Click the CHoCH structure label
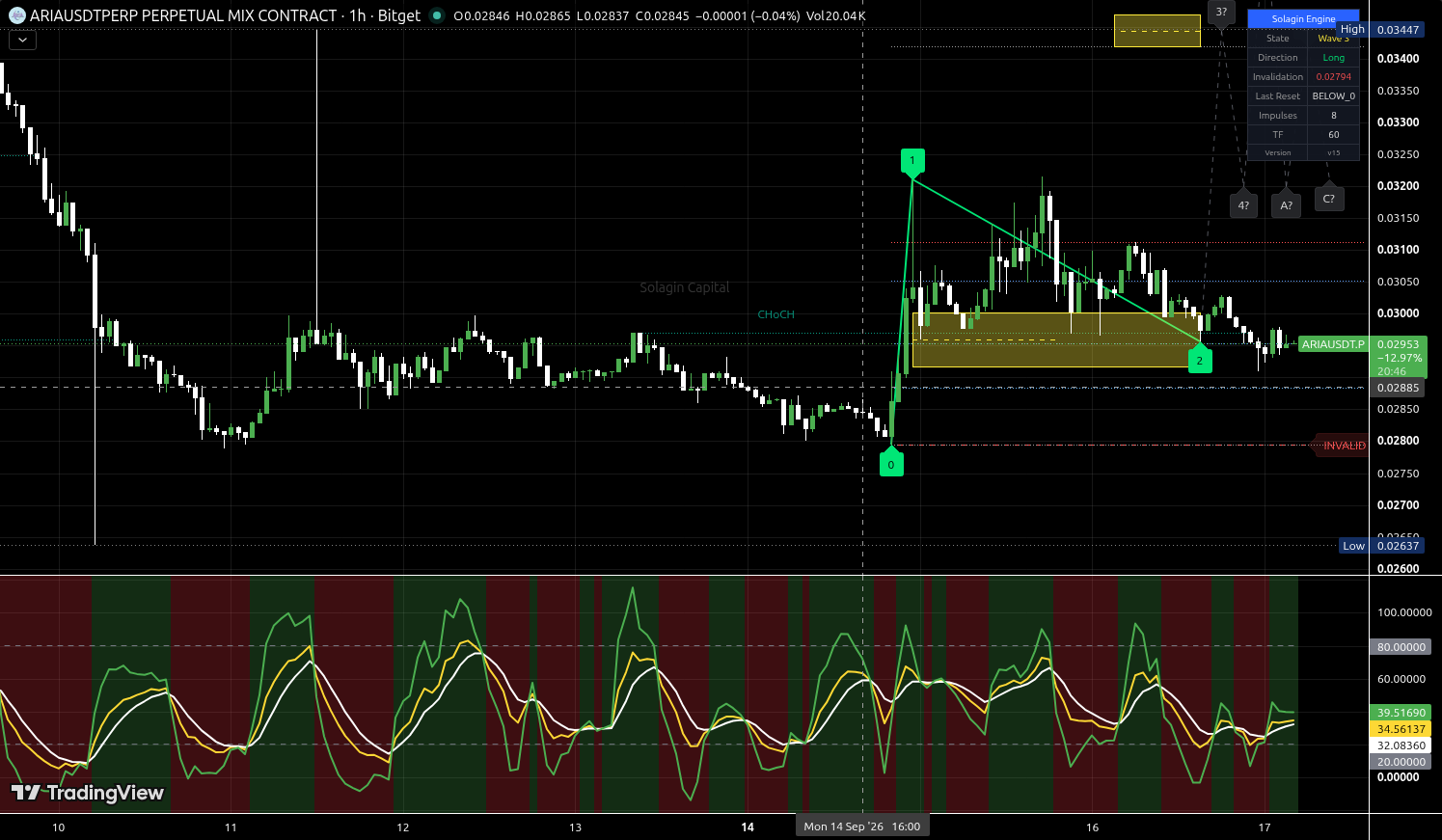 pos(776,314)
